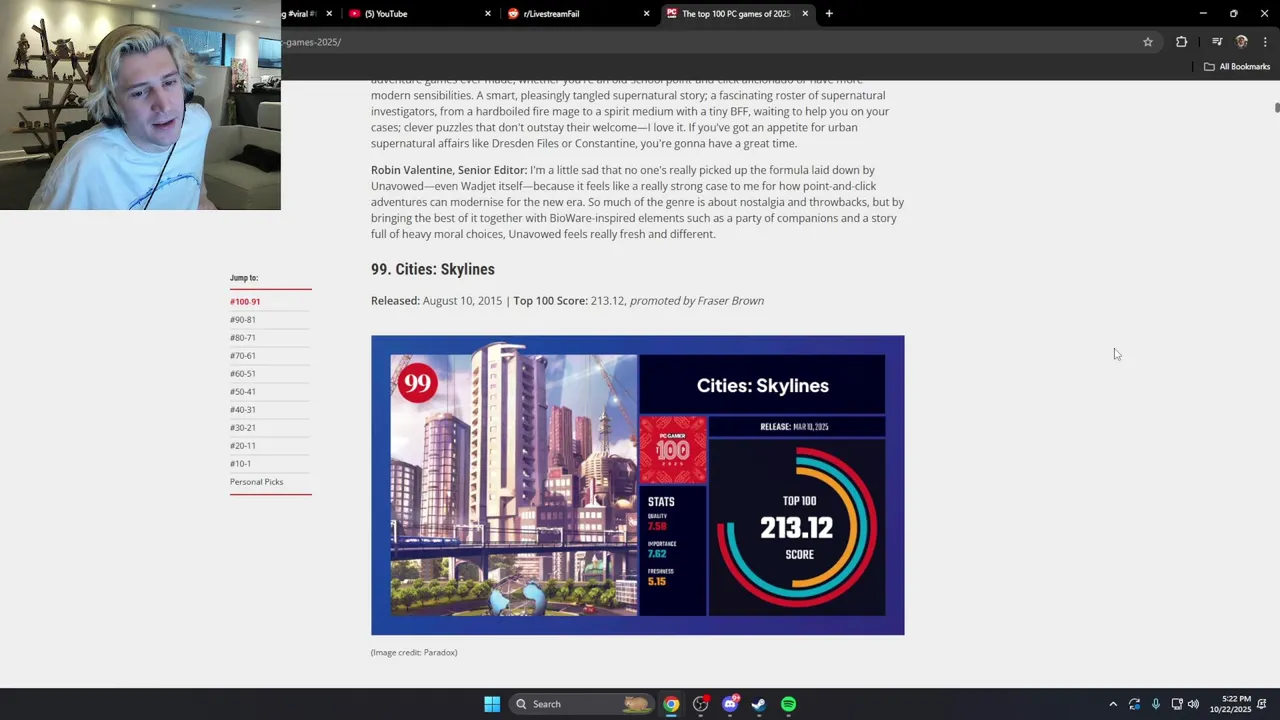The height and width of the screenshot is (720, 1280).
Task: Jump to #100-91 section
Action: 245,301
